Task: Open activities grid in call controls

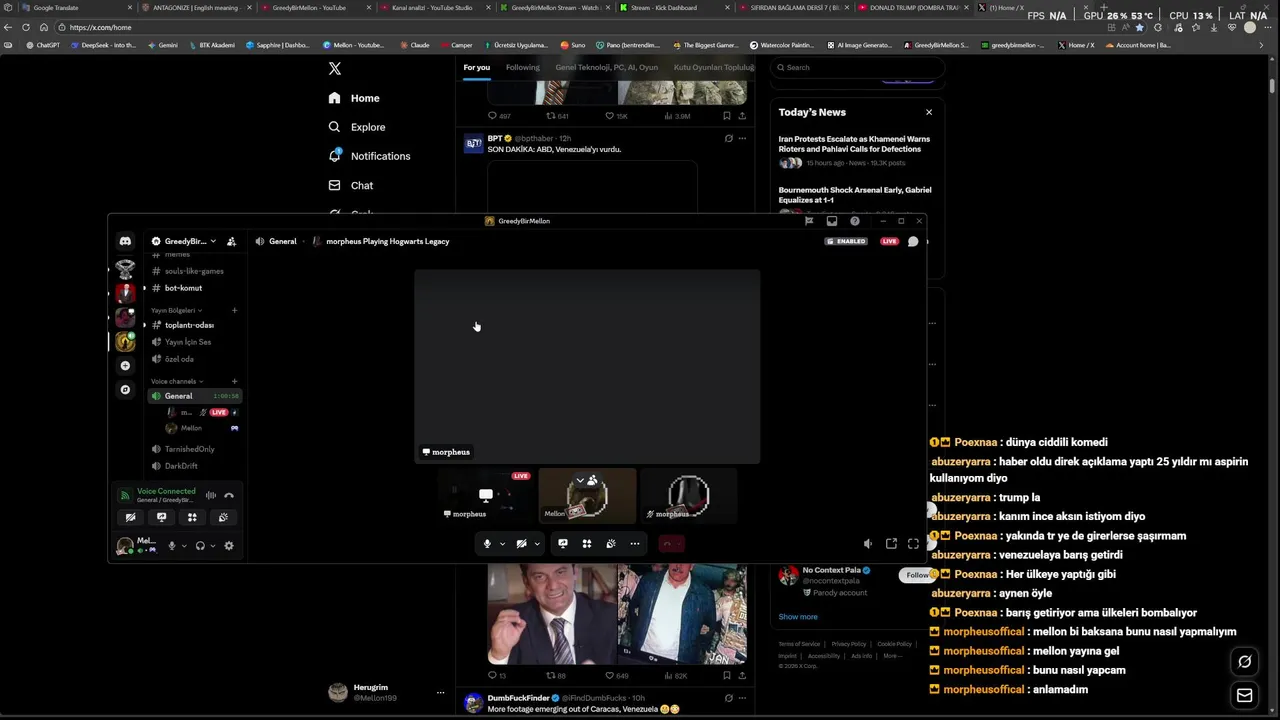Action: 587,544
